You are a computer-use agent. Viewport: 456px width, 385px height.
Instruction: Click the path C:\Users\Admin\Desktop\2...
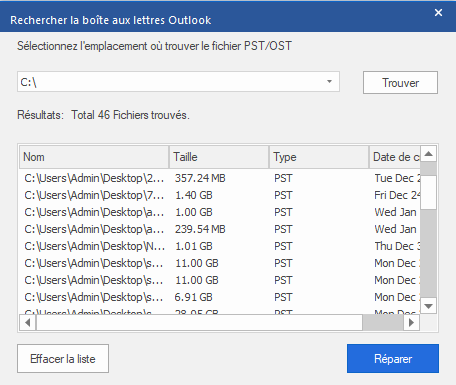(94, 178)
